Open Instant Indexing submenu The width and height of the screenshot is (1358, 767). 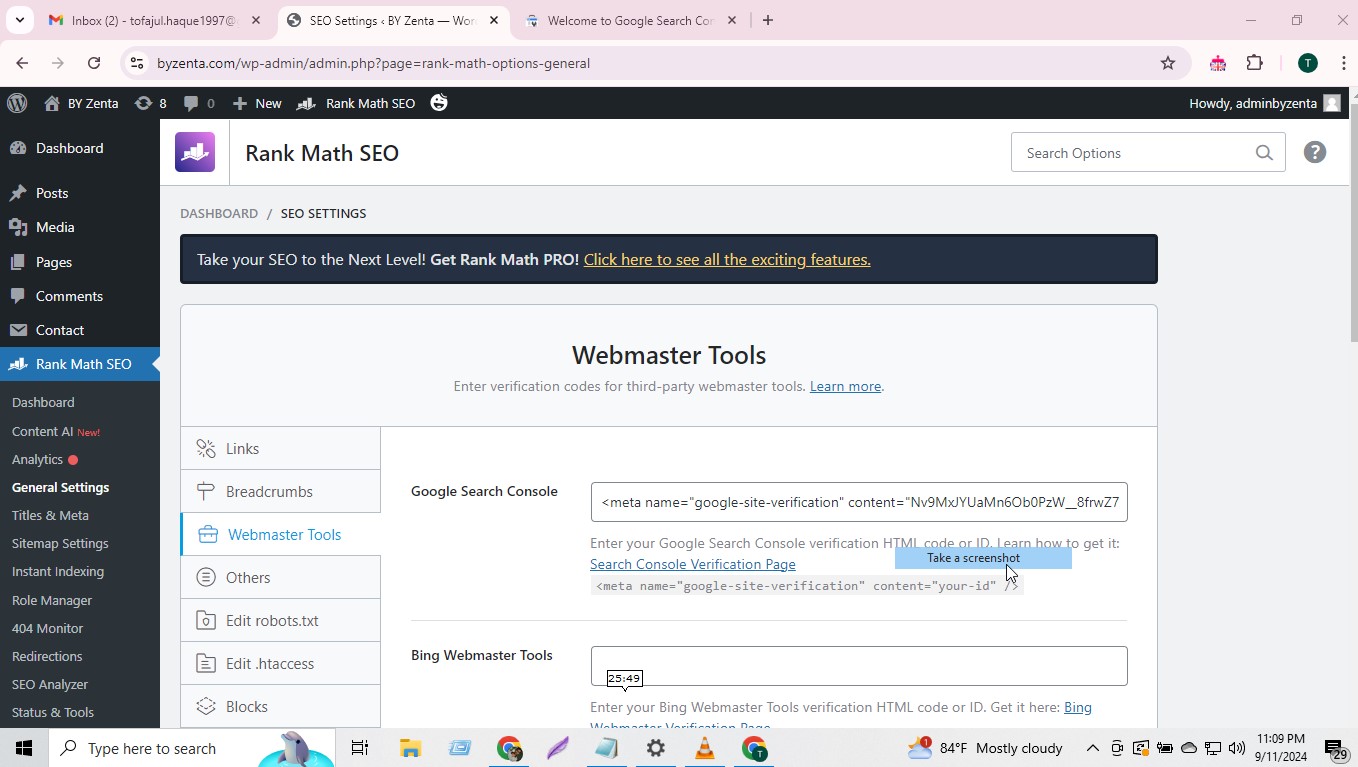pos(58,571)
